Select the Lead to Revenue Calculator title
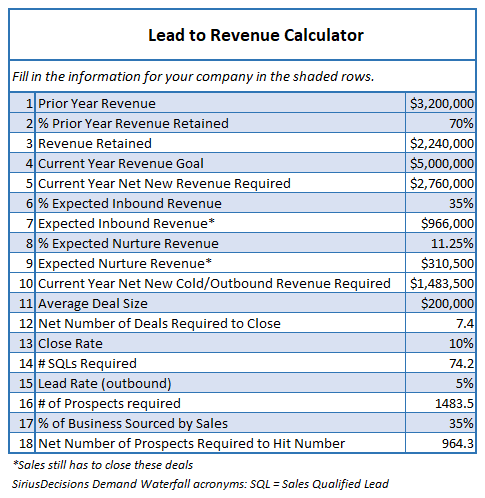Screen dimensions: 485x498 [x=256, y=35]
